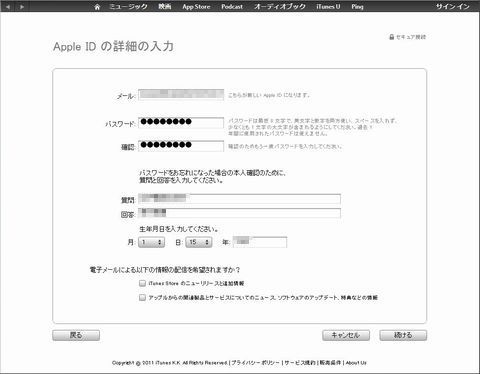Open the ミュージック store tab
Screen dimensions: 480x374
tap(128, 7)
